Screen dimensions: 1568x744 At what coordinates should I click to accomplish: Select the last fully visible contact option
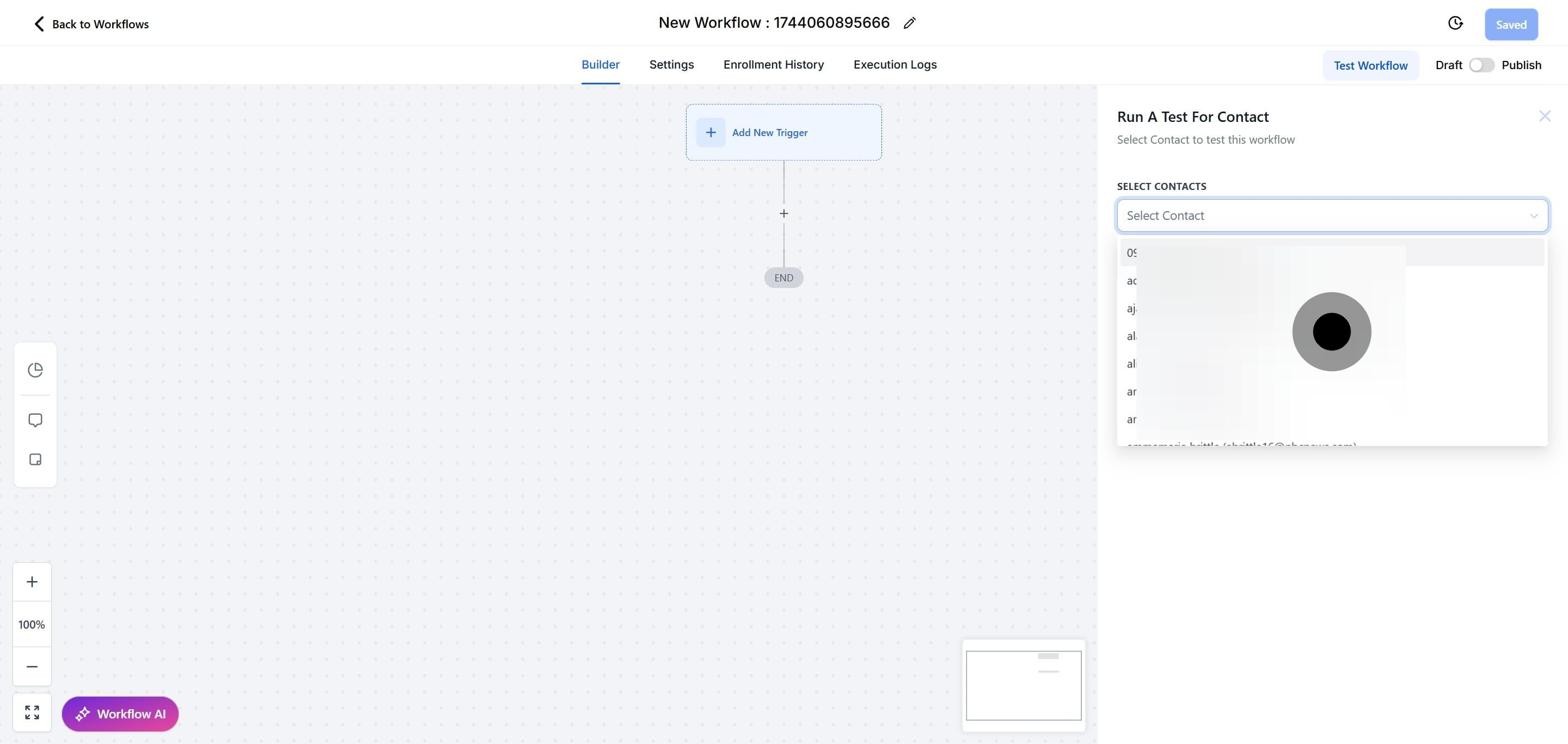[1131, 419]
